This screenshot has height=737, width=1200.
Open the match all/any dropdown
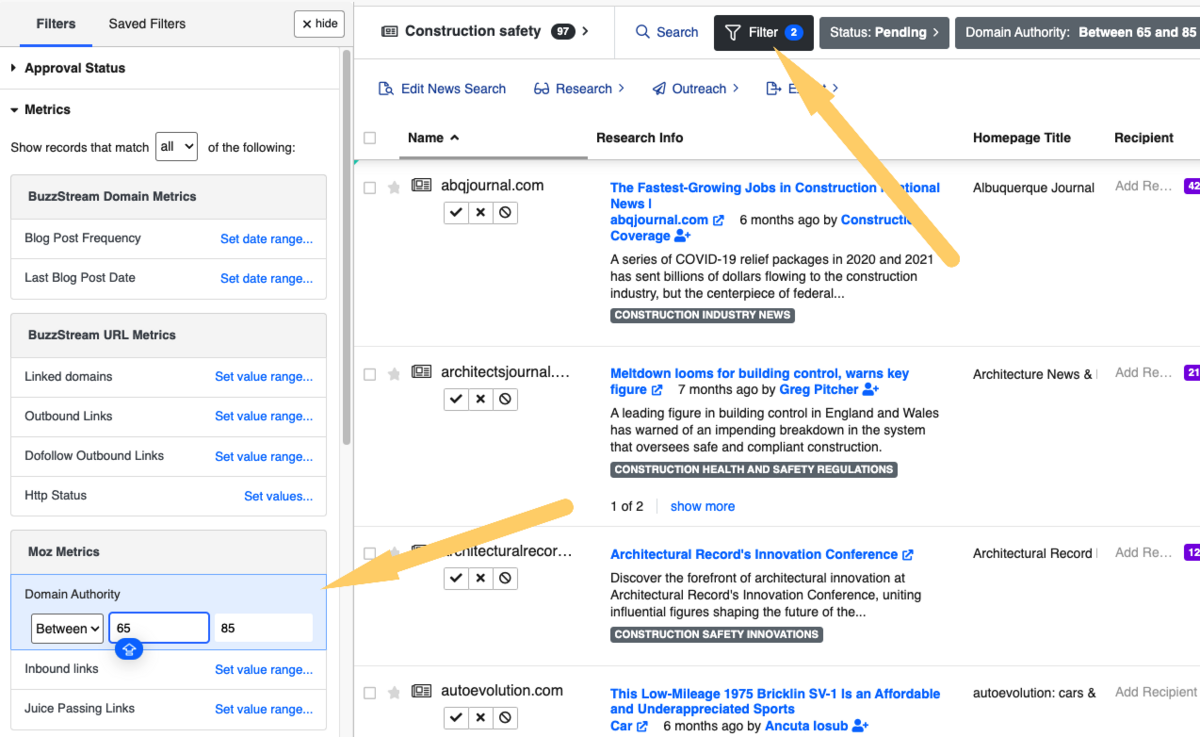[177, 147]
